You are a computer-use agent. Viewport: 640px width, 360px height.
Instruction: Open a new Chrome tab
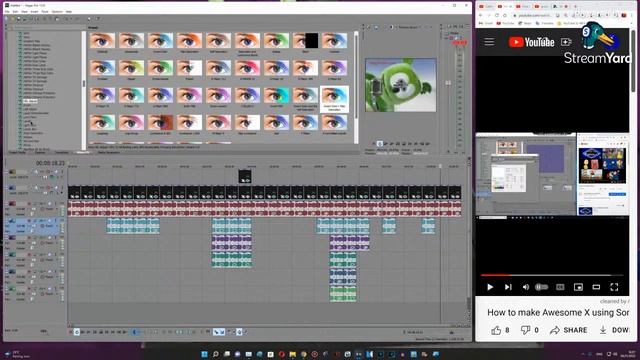click(x=576, y=6)
